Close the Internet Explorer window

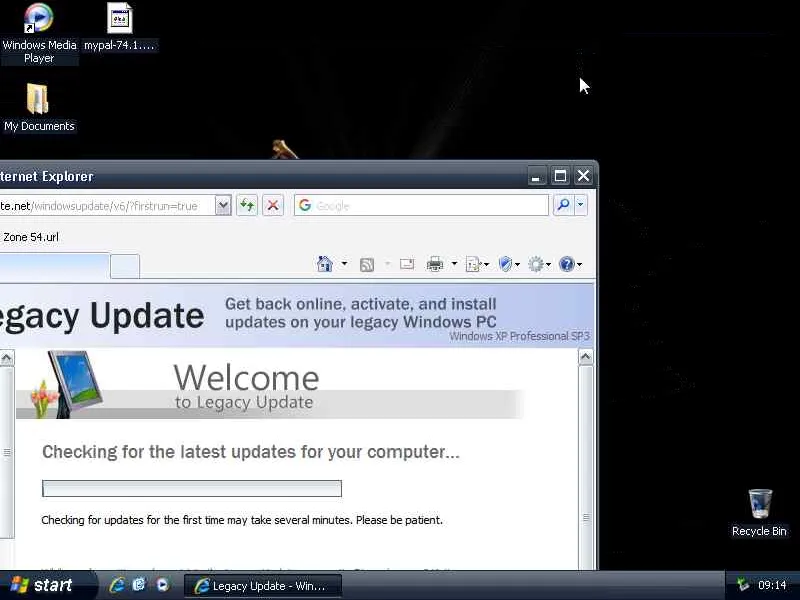(x=583, y=176)
